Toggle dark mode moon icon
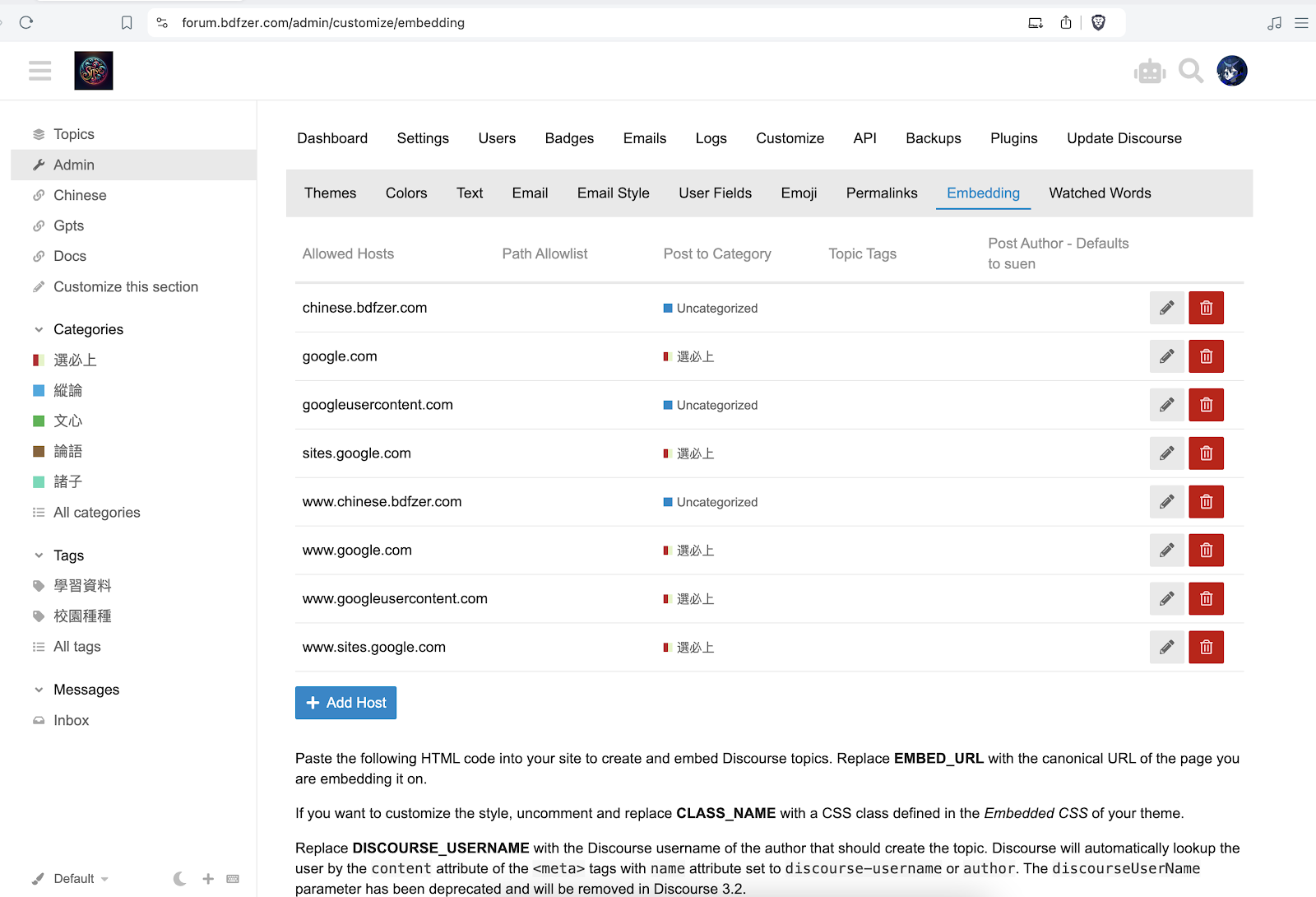 180,879
